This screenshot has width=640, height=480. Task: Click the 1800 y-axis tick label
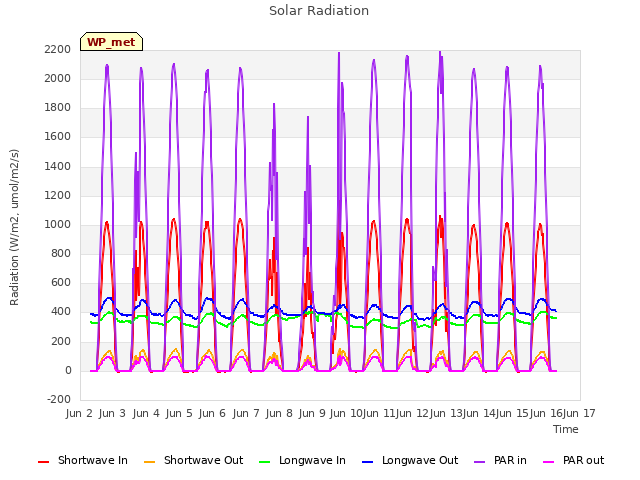point(58,108)
